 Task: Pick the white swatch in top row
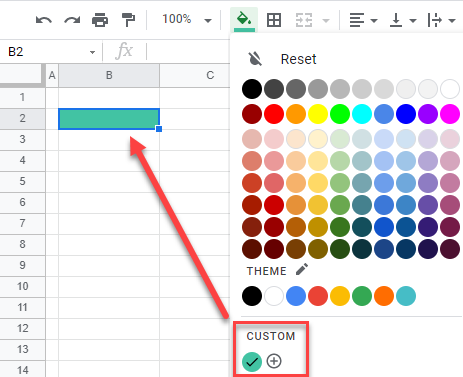pos(450,89)
